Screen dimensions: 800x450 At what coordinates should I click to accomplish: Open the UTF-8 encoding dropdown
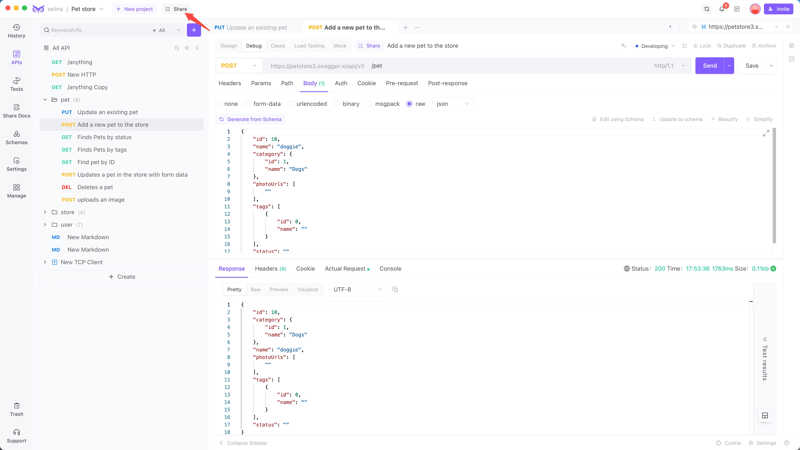click(x=357, y=289)
